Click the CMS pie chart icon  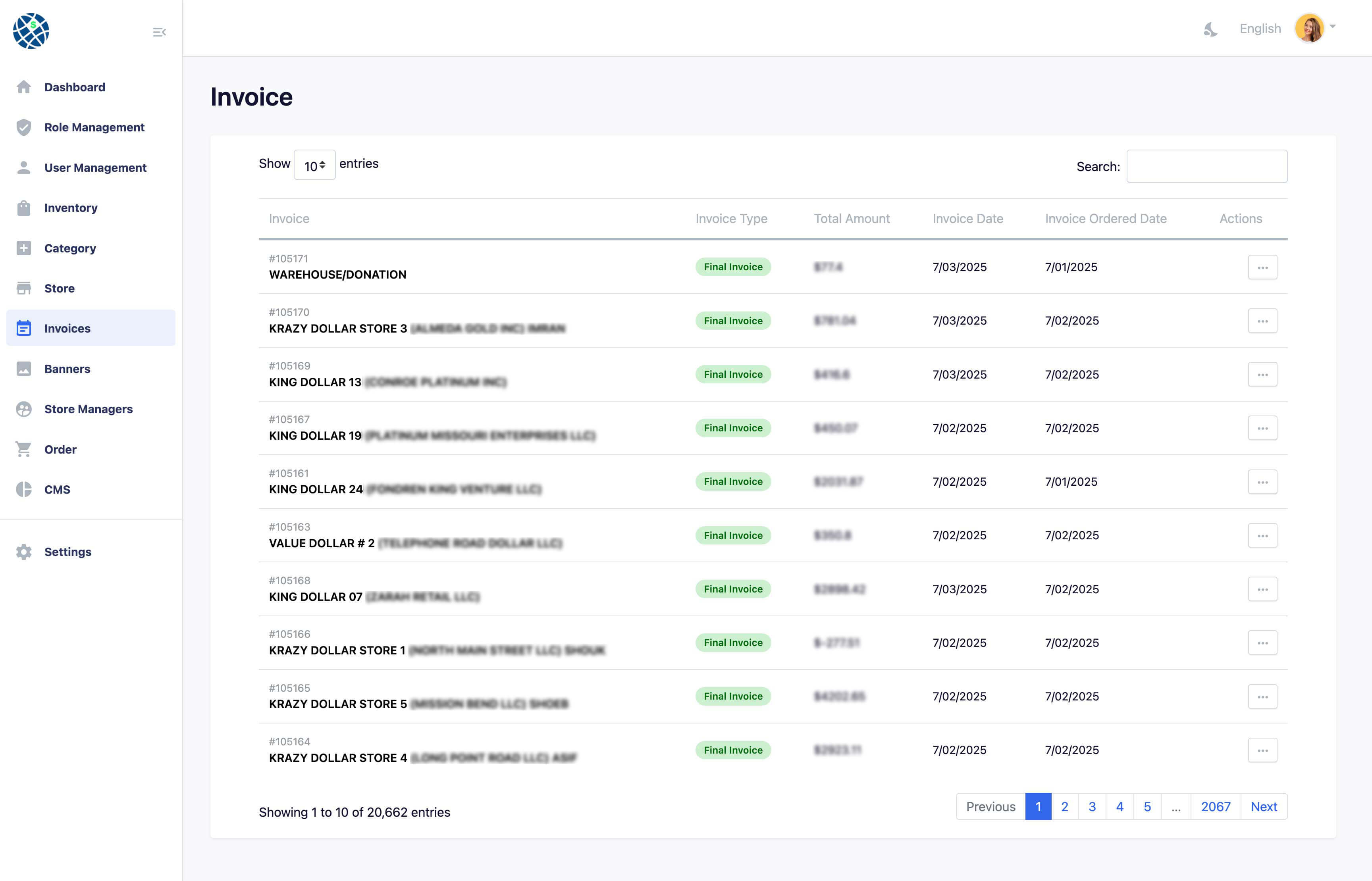(23, 489)
